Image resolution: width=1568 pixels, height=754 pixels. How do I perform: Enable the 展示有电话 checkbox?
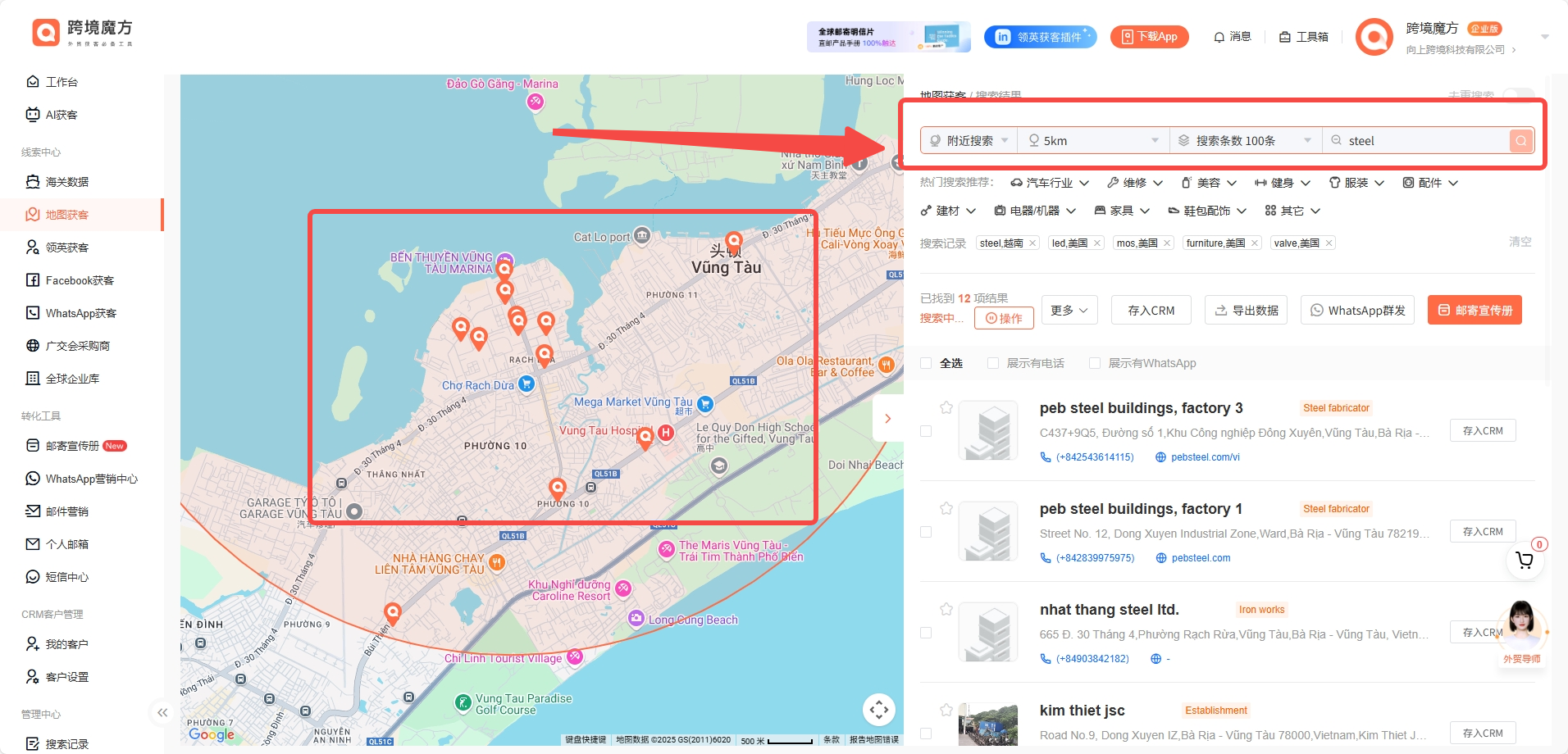click(x=993, y=363)
